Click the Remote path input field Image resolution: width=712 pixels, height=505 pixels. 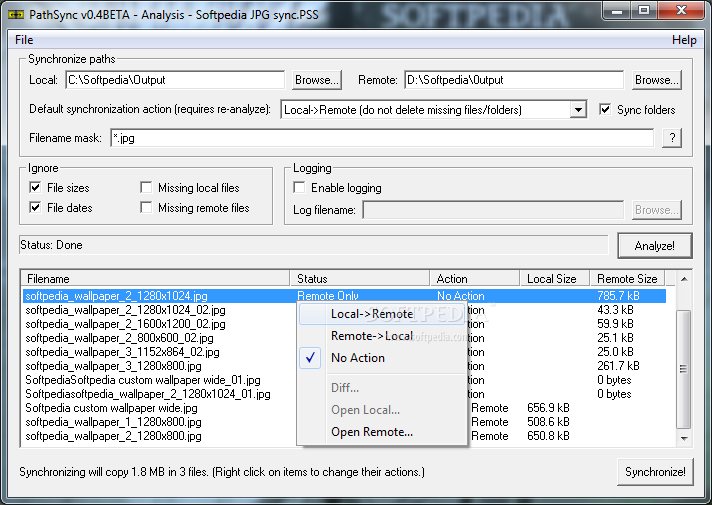514,80
